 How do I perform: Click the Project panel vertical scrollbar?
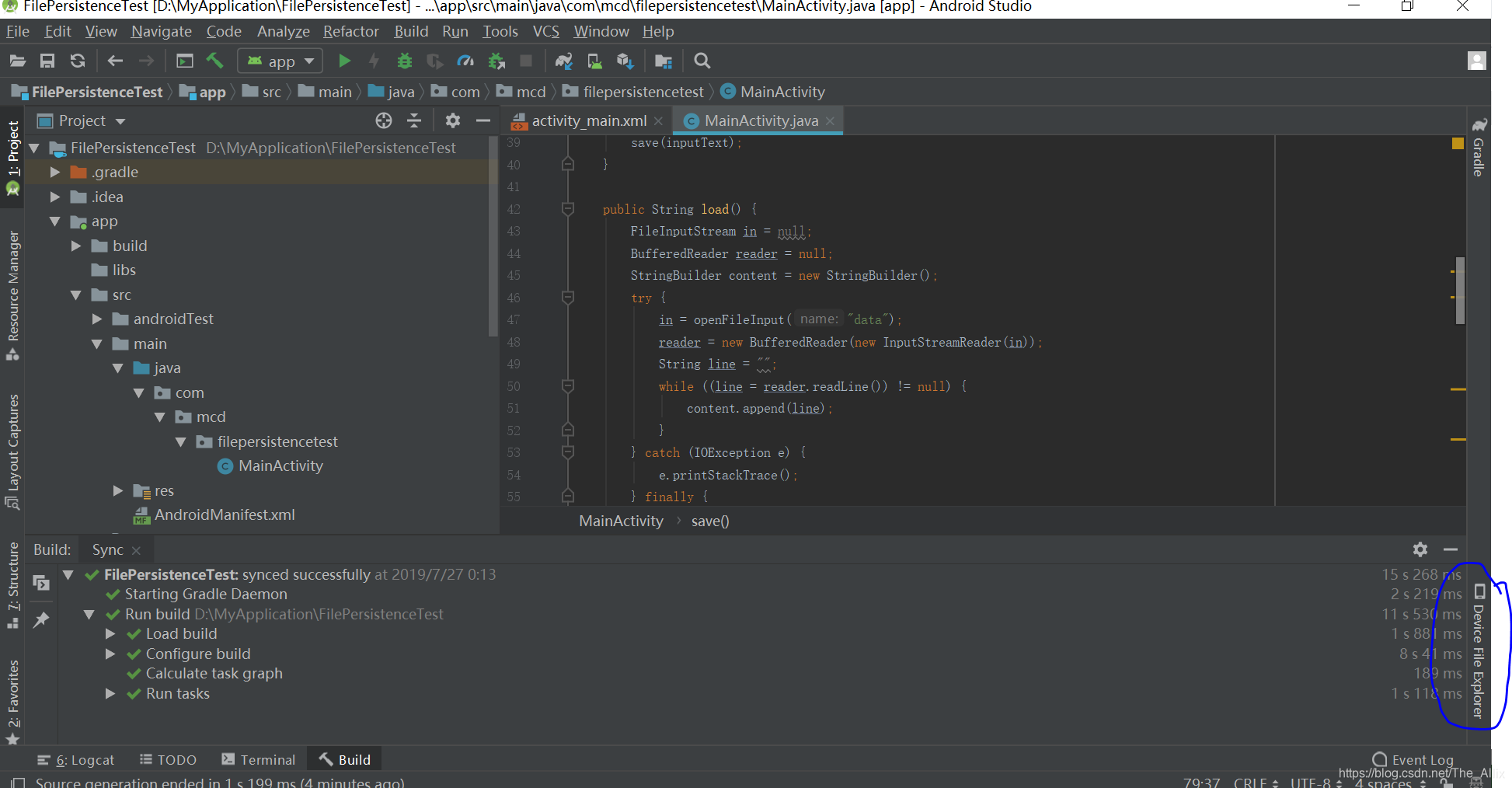click(493, 236)
